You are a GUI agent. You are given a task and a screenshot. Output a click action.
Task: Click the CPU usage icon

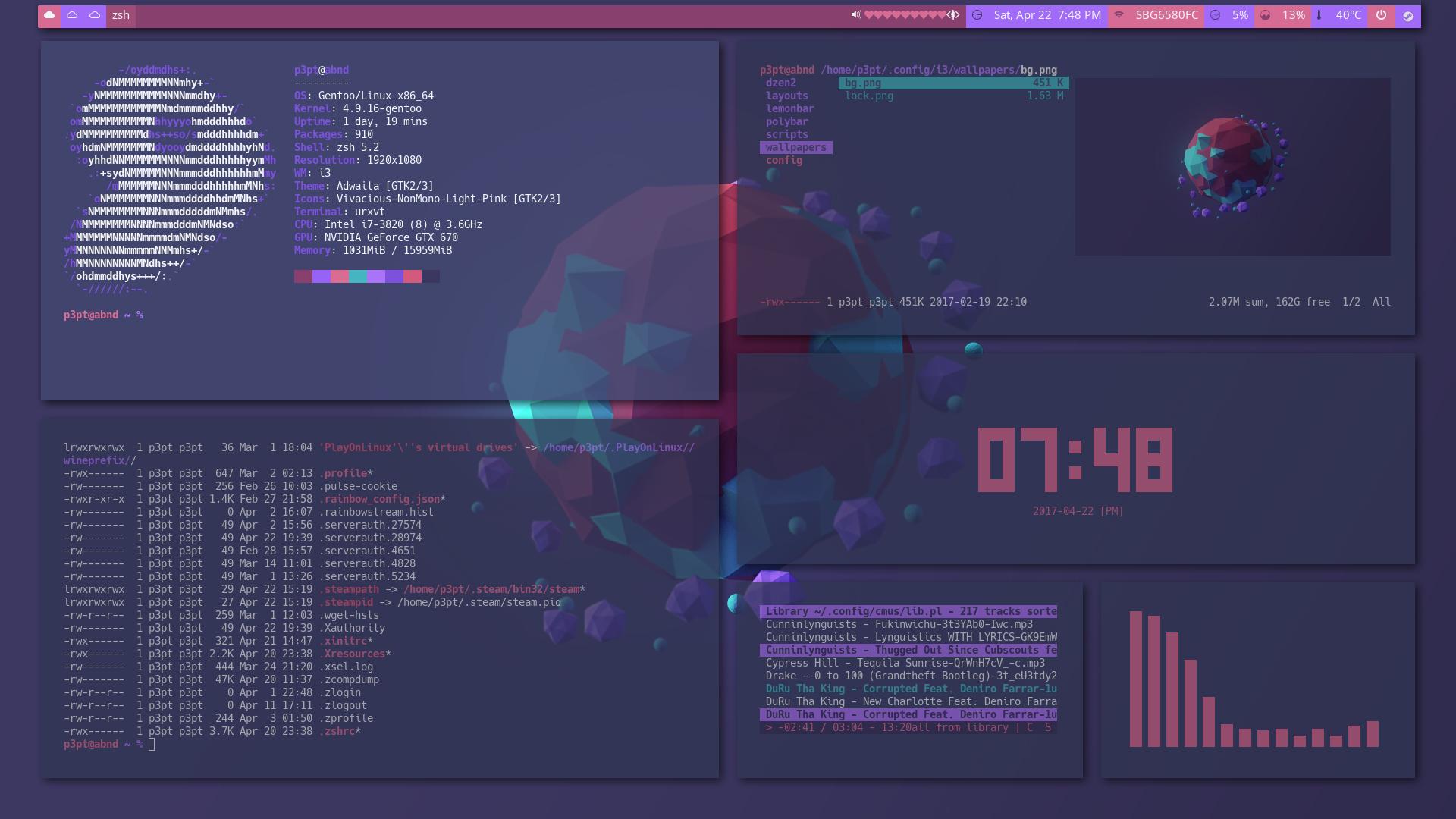pos(1216,15)
